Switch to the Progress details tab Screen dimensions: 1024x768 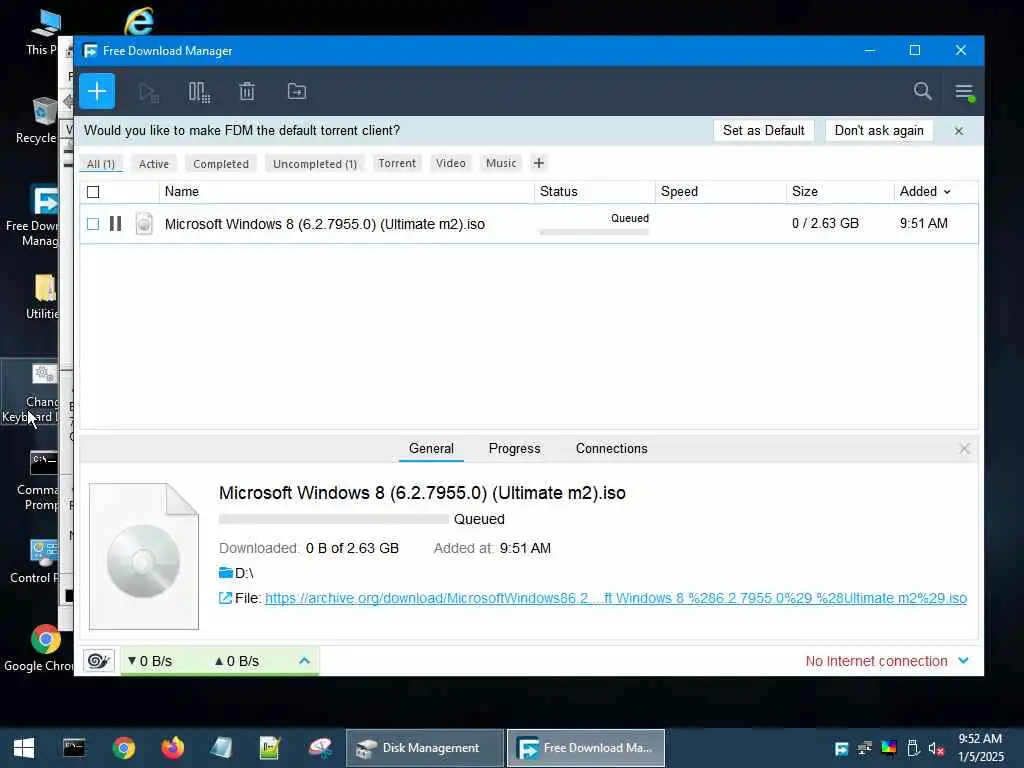[515, 449]
